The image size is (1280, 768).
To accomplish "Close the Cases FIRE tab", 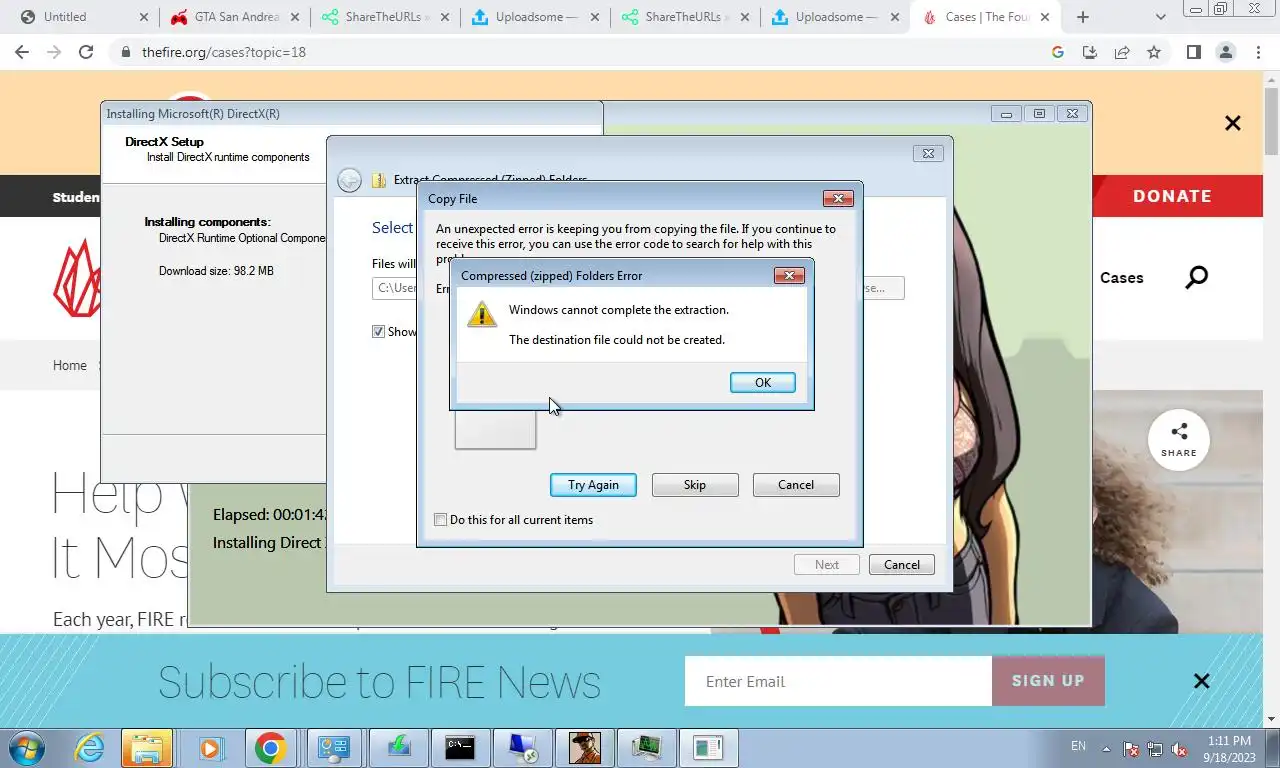I will point(1043,17).
